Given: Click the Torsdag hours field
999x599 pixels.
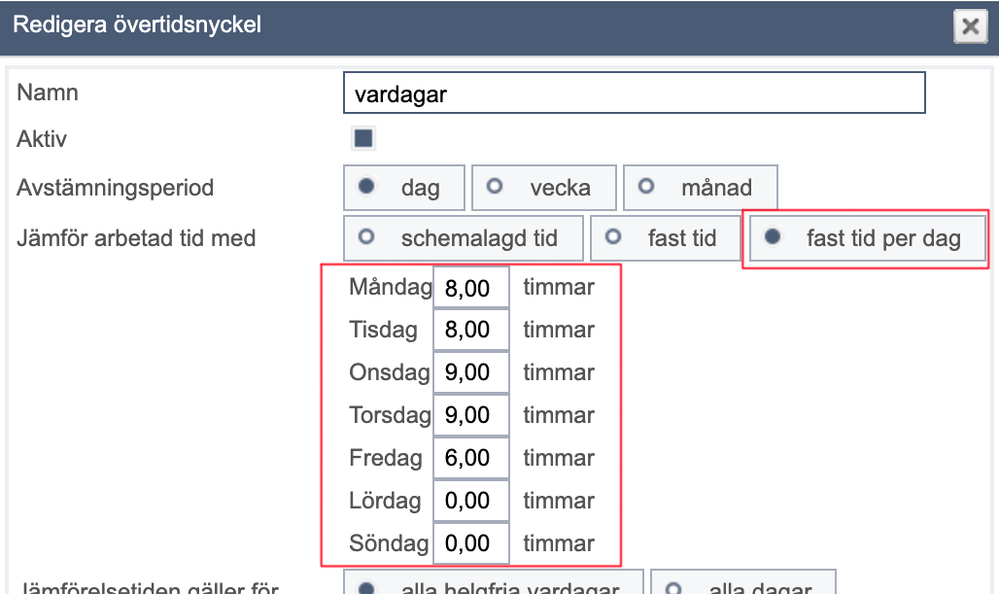Looking at the screenshot, I should pyautogui.click(x=471, y=415).
